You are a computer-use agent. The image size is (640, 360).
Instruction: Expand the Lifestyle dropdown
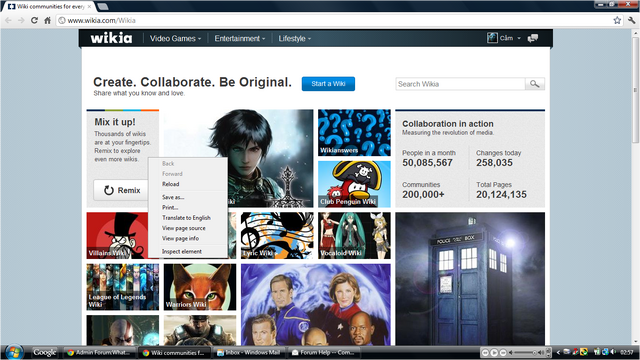[295, 38]
